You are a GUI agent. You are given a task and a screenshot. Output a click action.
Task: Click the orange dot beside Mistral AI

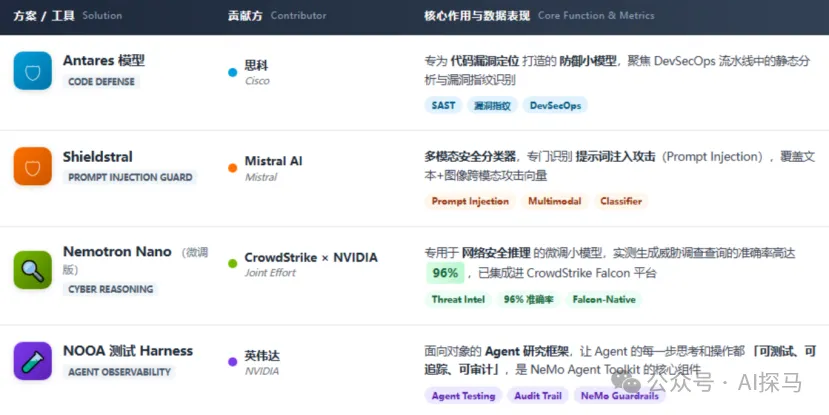pyautogui.click(x=233, y=168)
